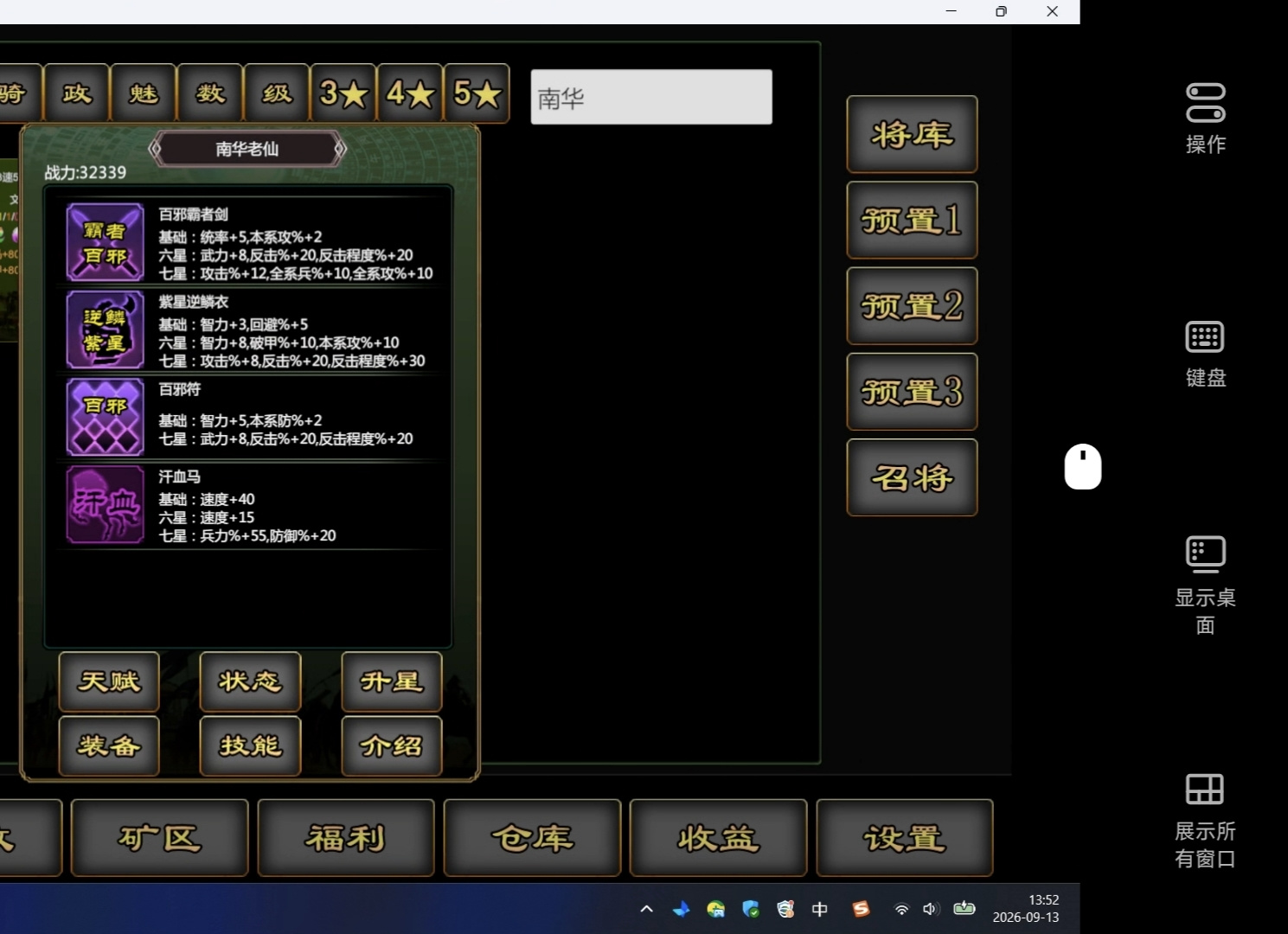Go to next hero with right arrow
The image size is (1288, 934).
[x=341, y=149]
